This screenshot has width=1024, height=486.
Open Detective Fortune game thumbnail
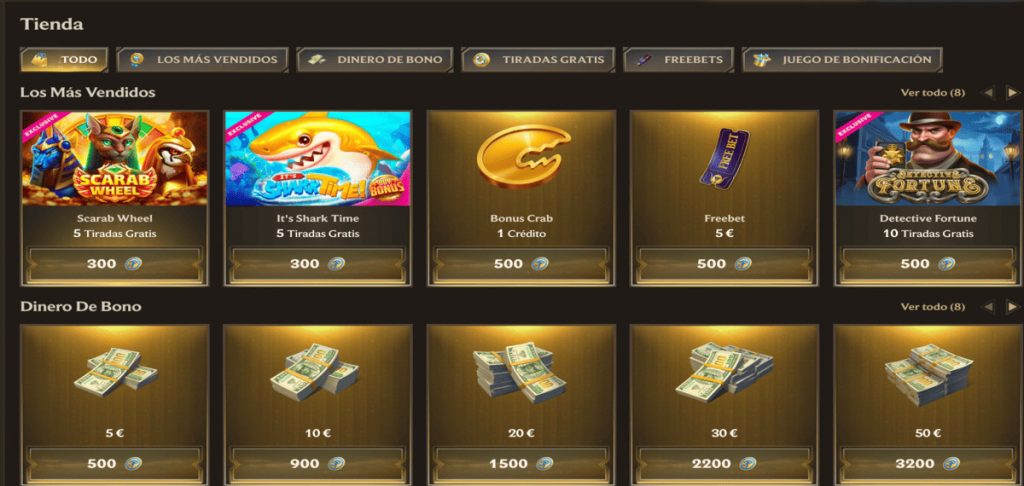click(x=927, y=159)
